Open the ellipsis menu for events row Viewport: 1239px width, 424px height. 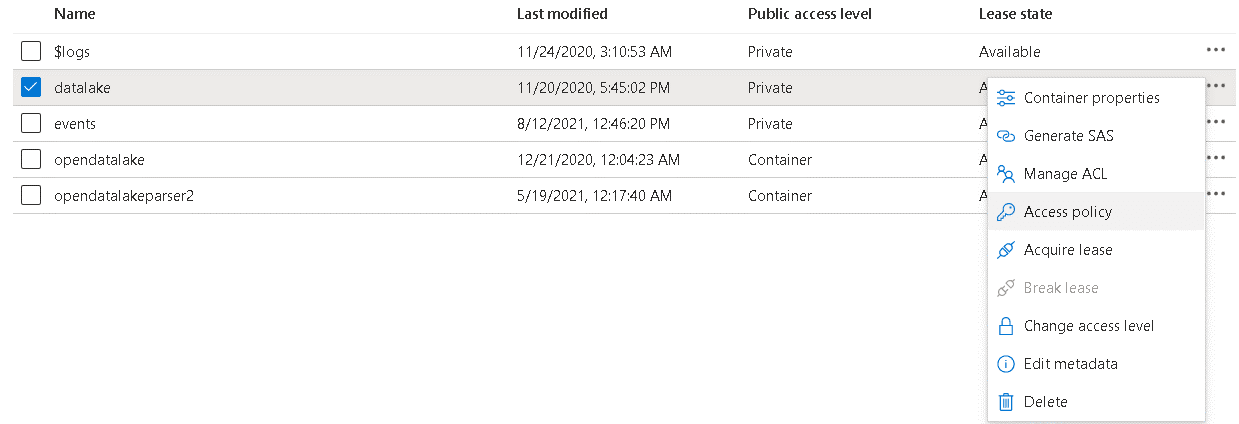coord(1215,123)
